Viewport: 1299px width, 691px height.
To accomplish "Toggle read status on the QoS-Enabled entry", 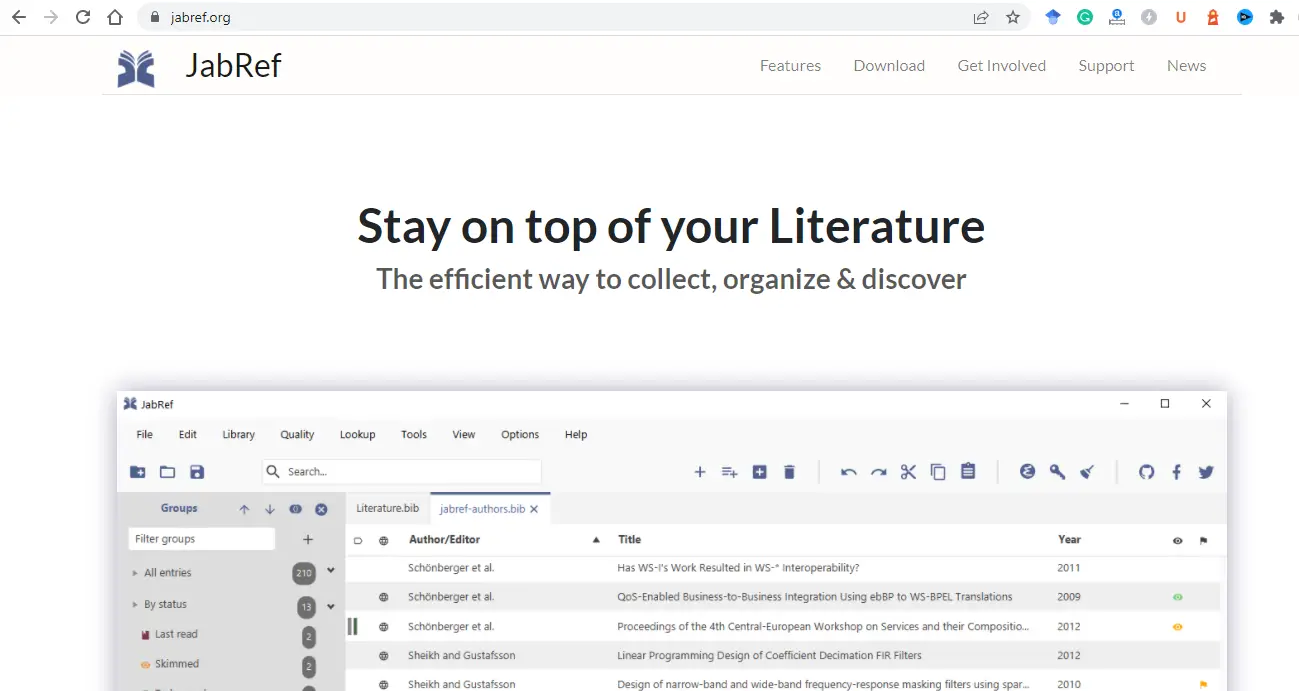I will pyautogui.click(x=1178, y=597).
